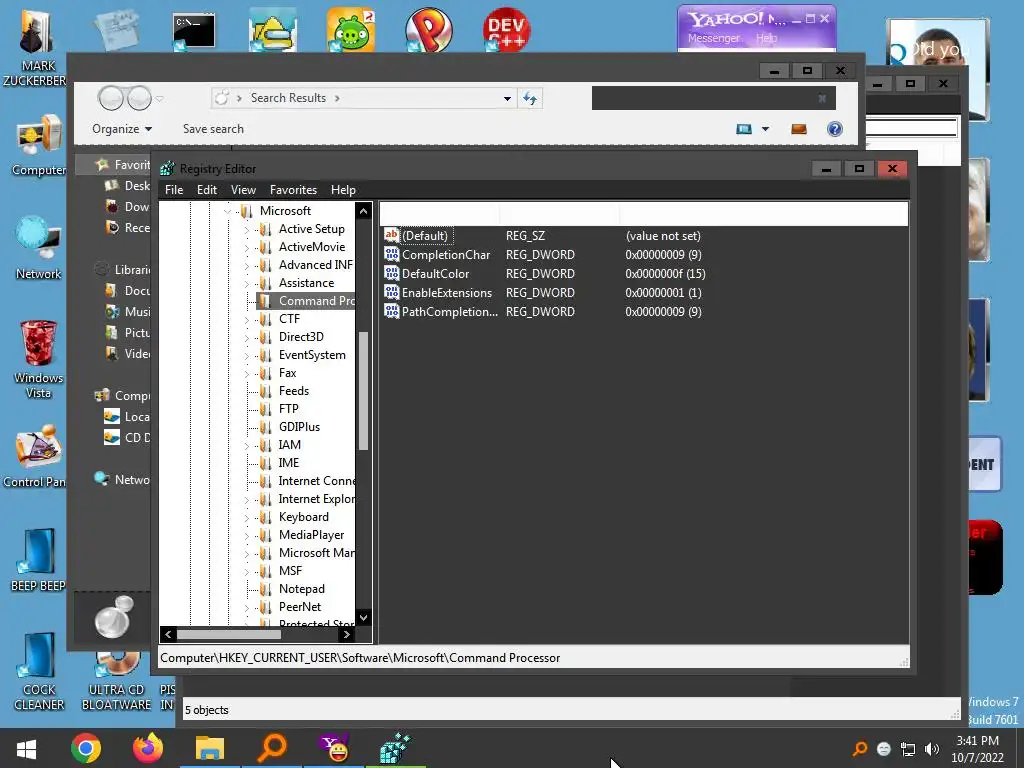This screenshot has width=1024, height=768.
Task: Expand the EventSystem registry key
Action: [x=246, y=356]
